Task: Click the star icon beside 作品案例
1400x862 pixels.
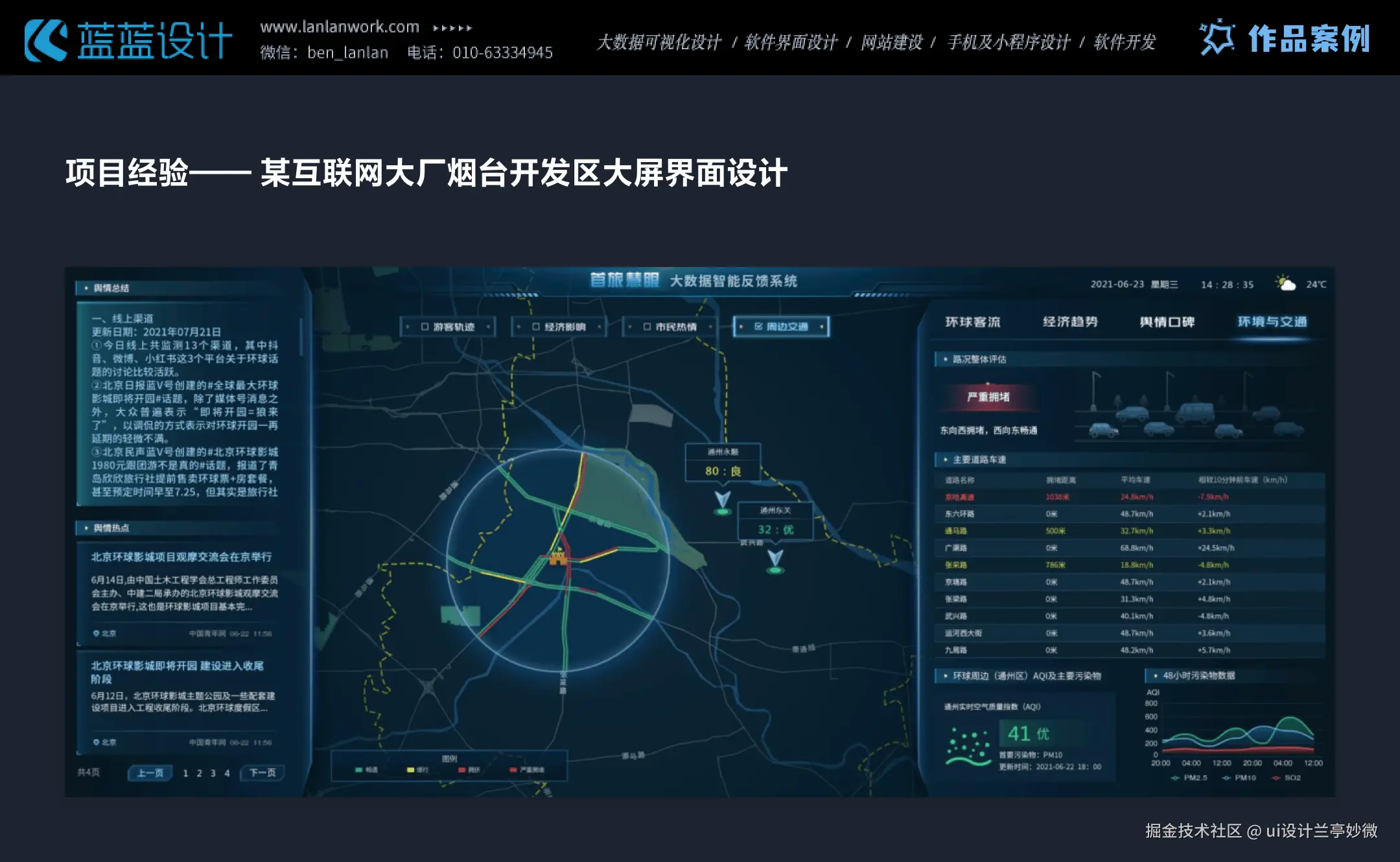Action: click(x=1217, y=38)
